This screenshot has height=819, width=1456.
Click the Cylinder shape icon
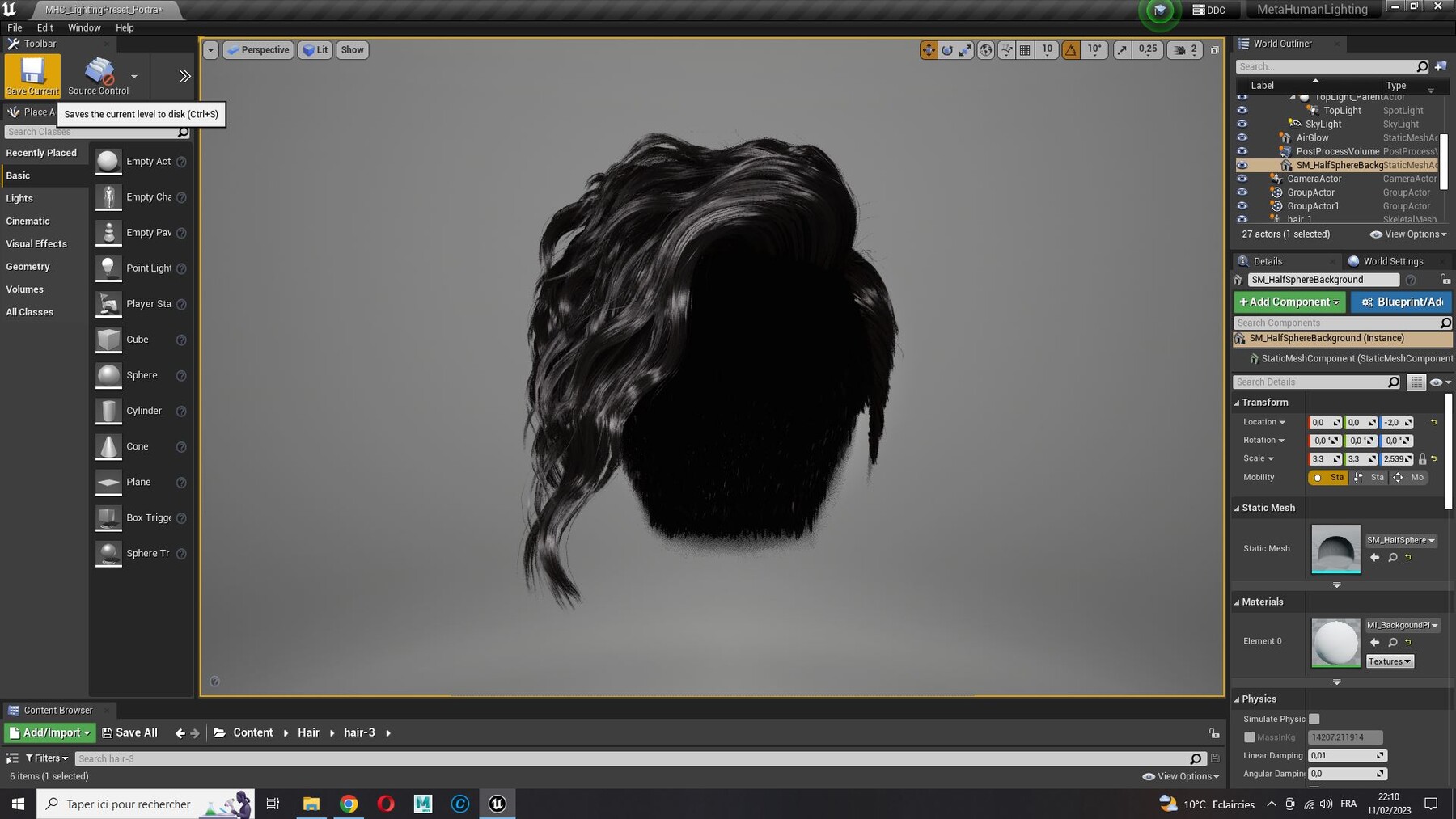pyautogui.click(x=108, y=411)
